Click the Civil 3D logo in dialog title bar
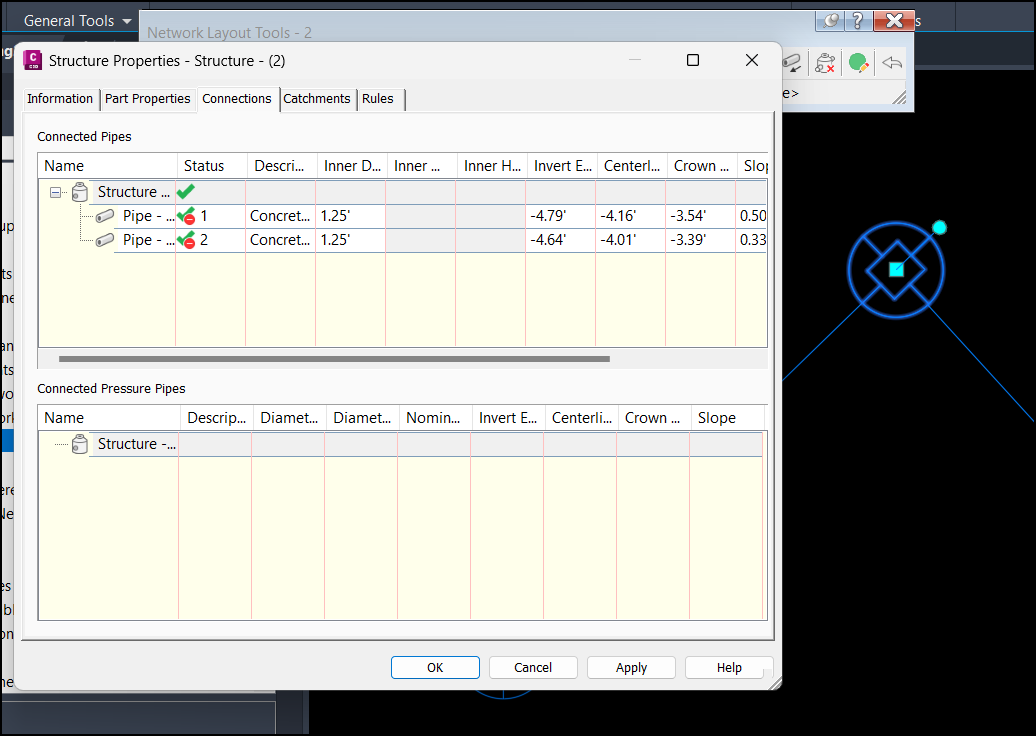The height and width of the screenshot is (736, 1036). pos(33,60)
